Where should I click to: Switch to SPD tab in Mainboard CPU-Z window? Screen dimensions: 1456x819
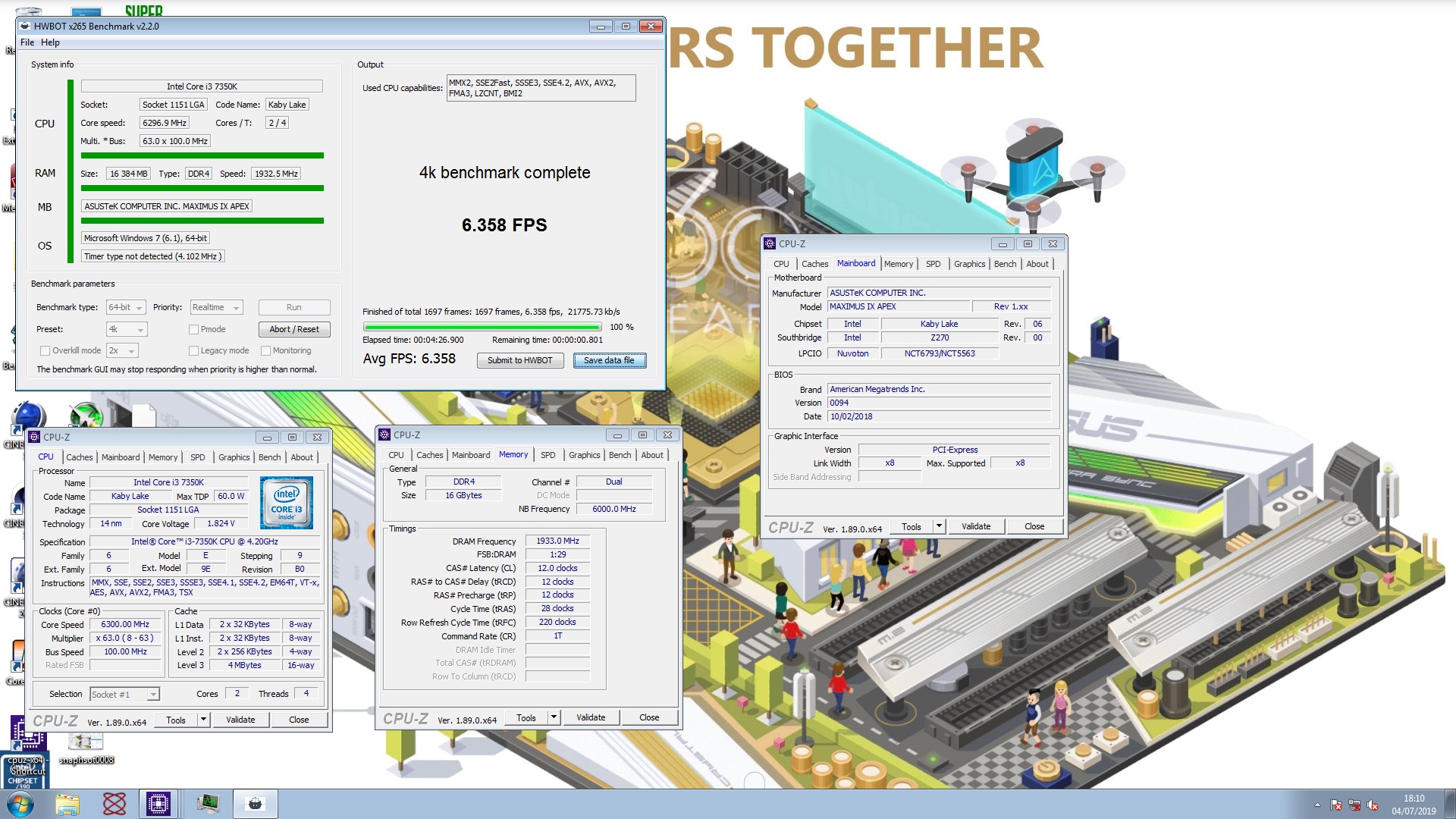click(933, 264)
